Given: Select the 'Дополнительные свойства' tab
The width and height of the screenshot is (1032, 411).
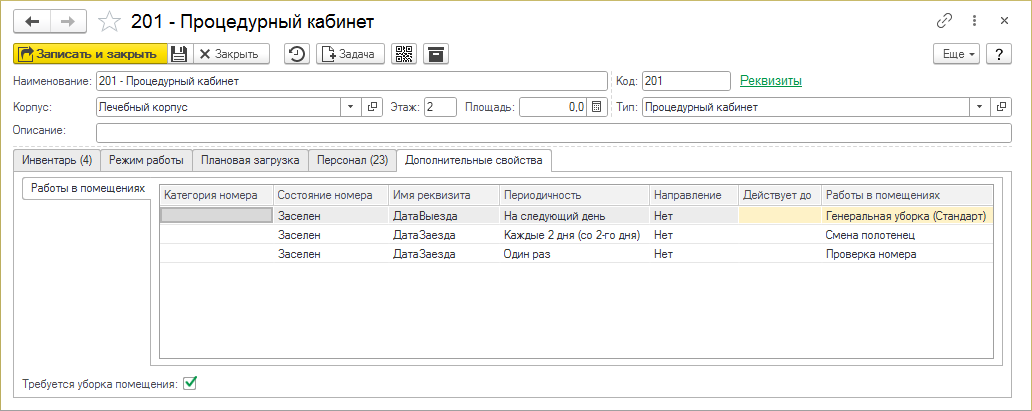Looking at the screenshot, I should tap(474, 159).
